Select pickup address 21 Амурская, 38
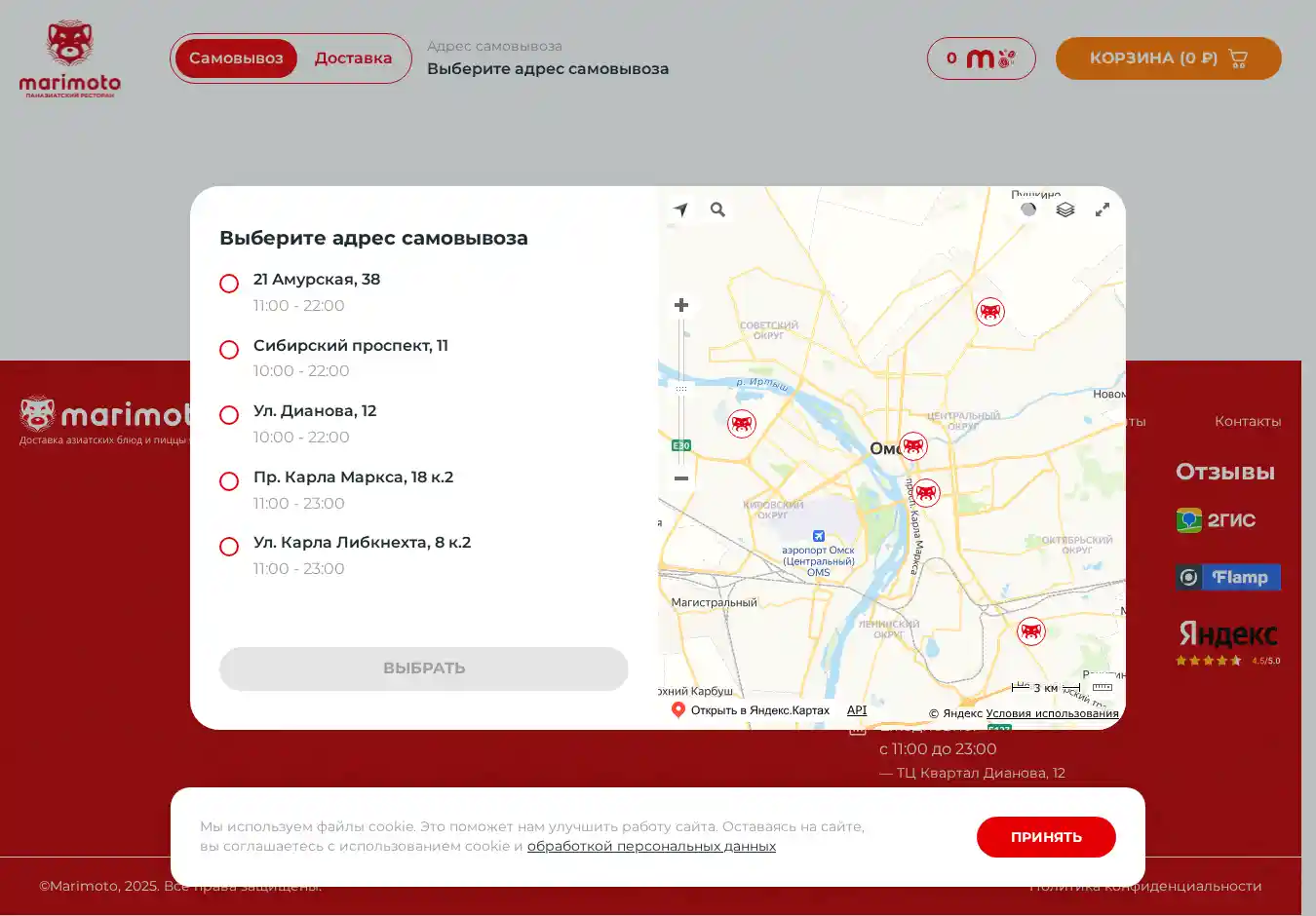 click(x=229, y=284)
